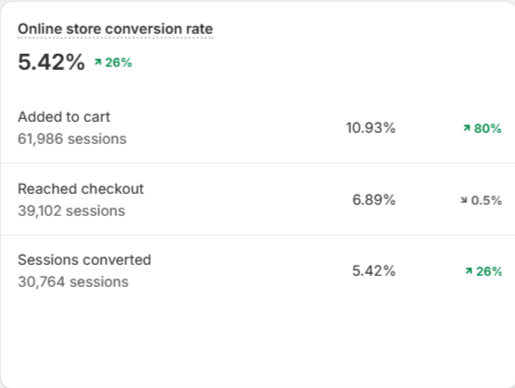This screenshot has width=515, height=388.
Task: Click the 5.42% headline conversion figure
Action: point(52,62)
